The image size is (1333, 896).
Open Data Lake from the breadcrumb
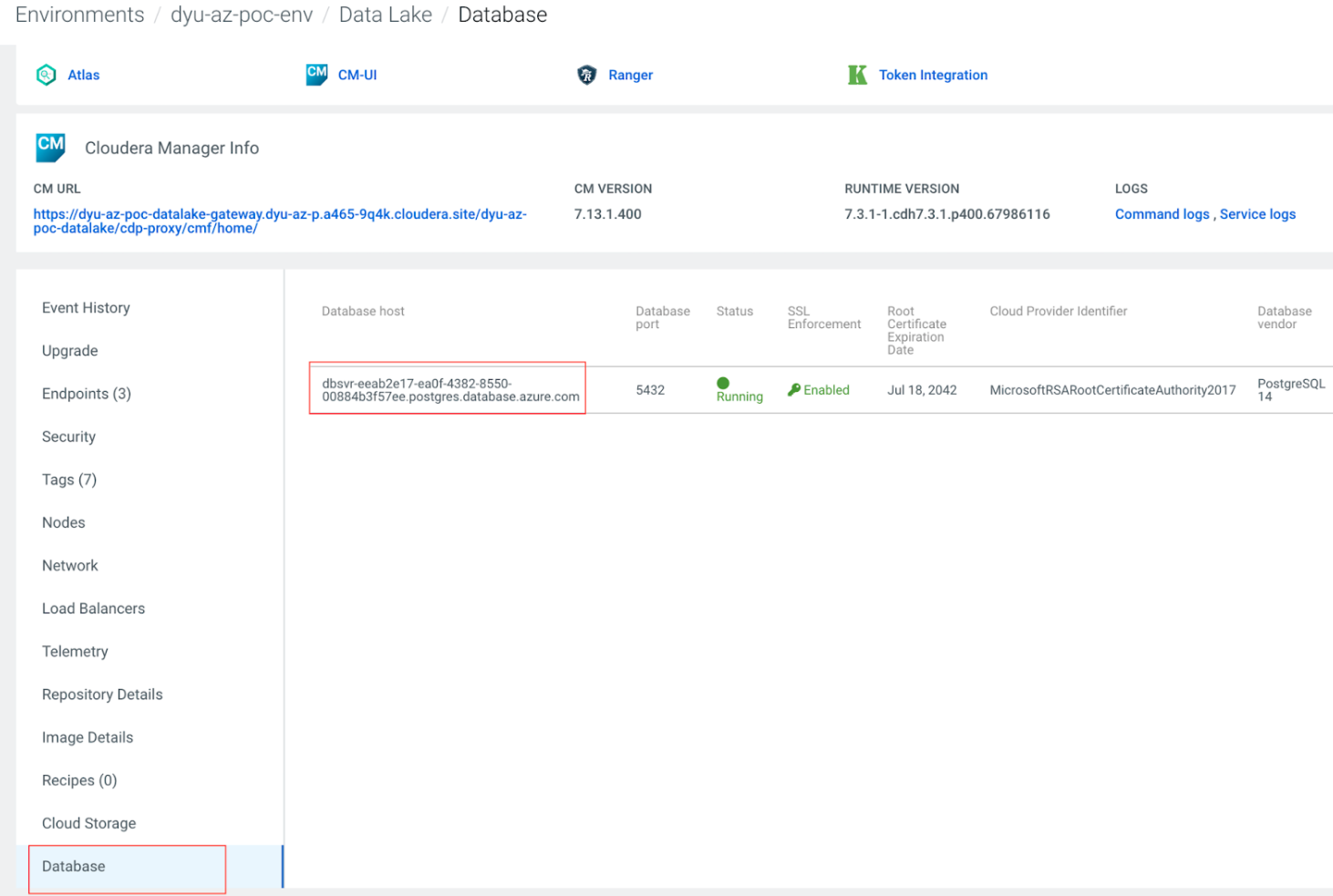(386, 15)
